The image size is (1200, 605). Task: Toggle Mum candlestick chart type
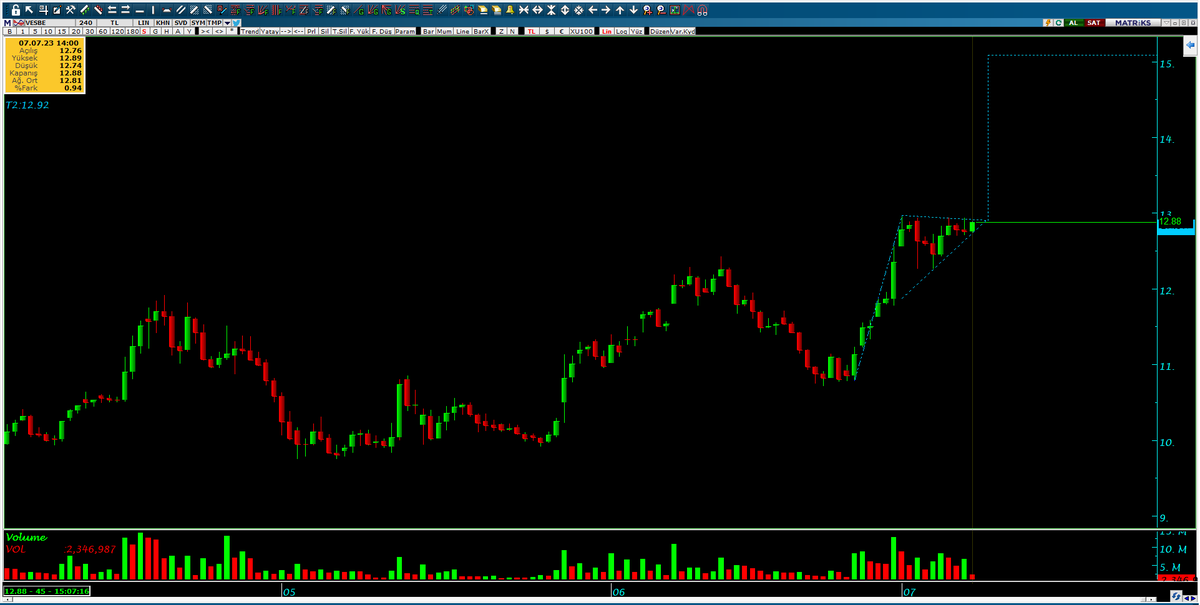tap(444, 32)
